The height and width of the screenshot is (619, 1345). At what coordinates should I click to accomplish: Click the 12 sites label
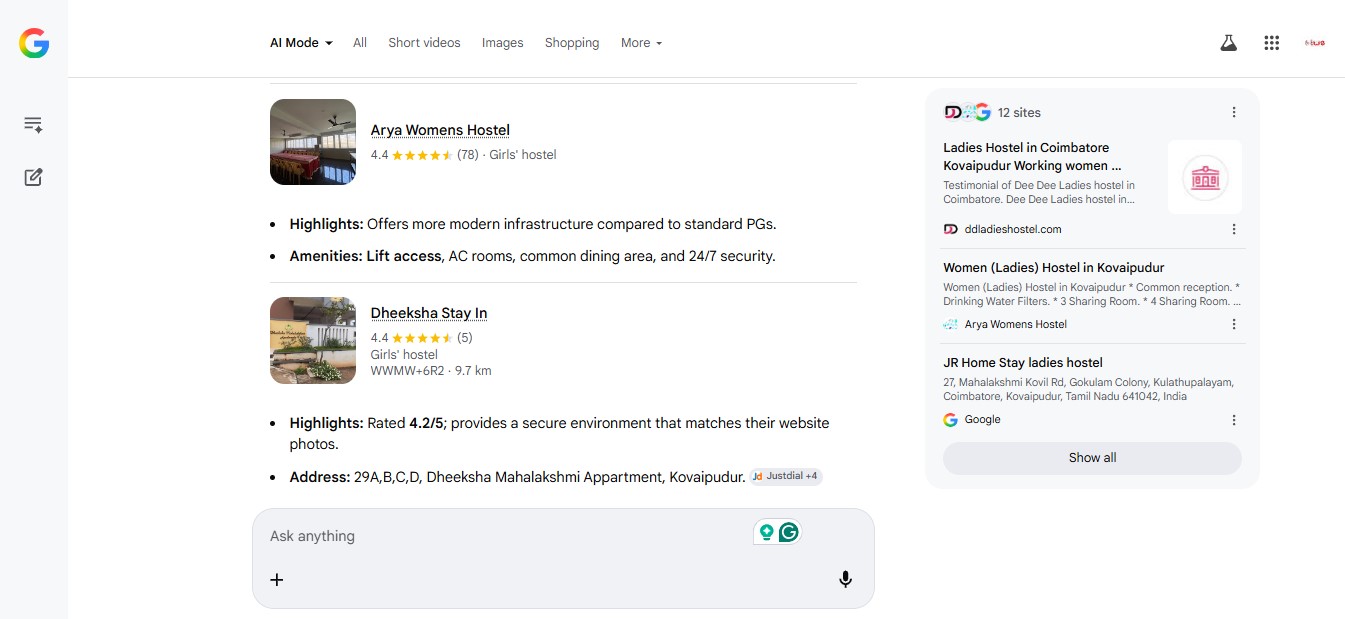click(x=1019, y=112)
